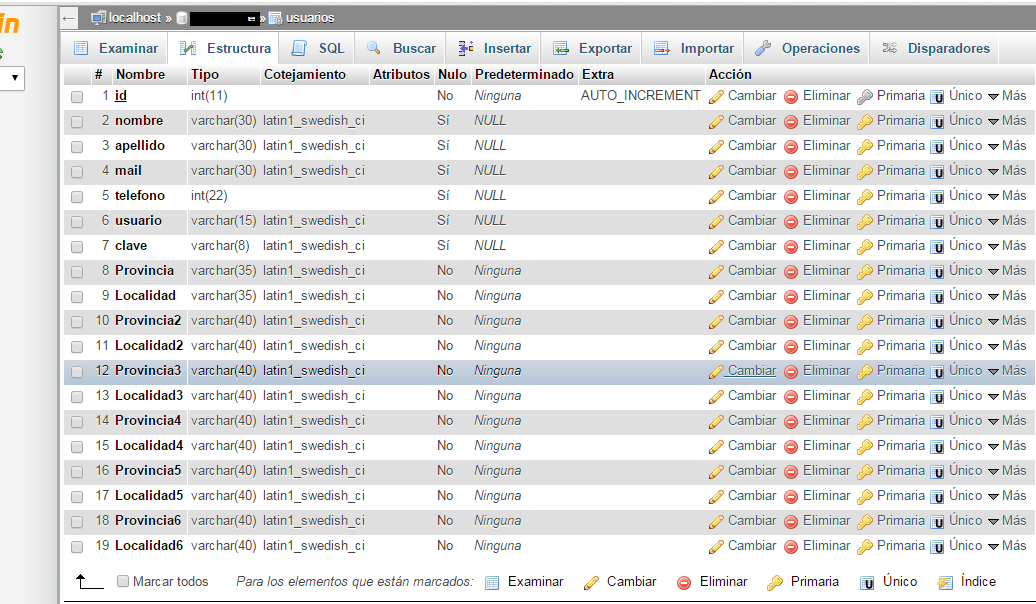
Task: Click the Único icon in the mail row
Action: point(937,172)
